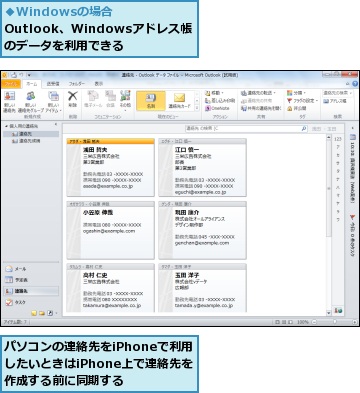This screenshot has width=360, height=393.
Task: Open the Configure buttons arrow in navigation pane
Action: (x=56, y=313)
